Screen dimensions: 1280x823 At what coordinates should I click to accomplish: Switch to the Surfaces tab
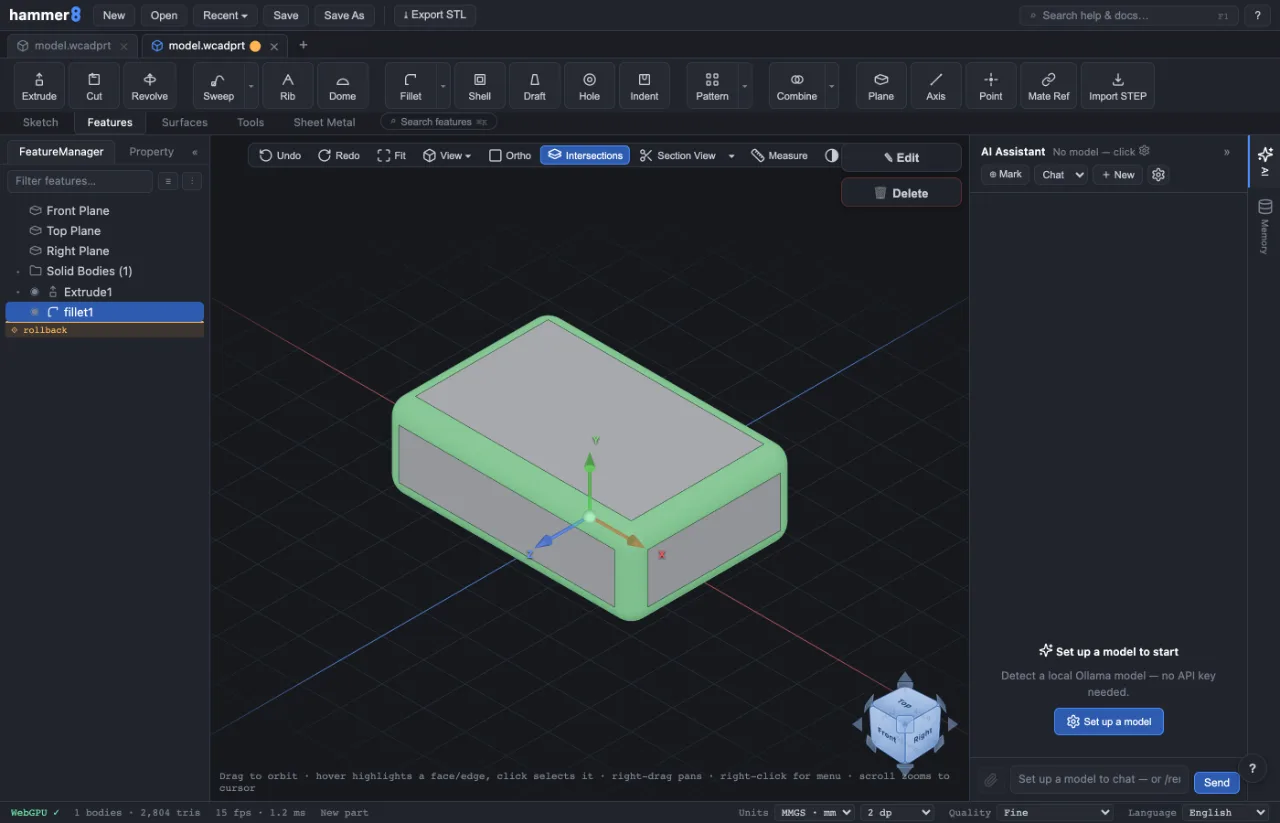(x=185, y=122)
